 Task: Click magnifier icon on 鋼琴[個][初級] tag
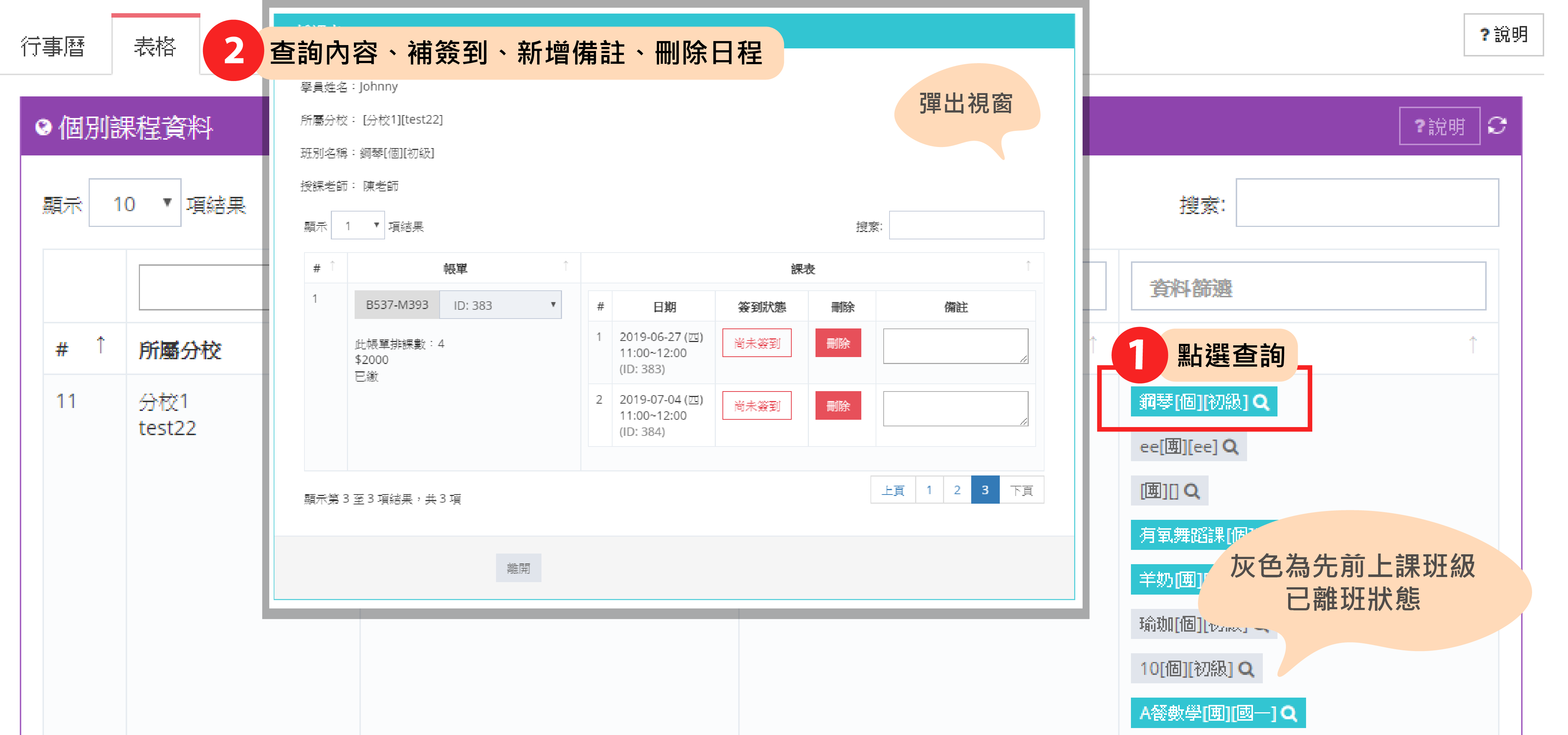(x=1261, y=402)
